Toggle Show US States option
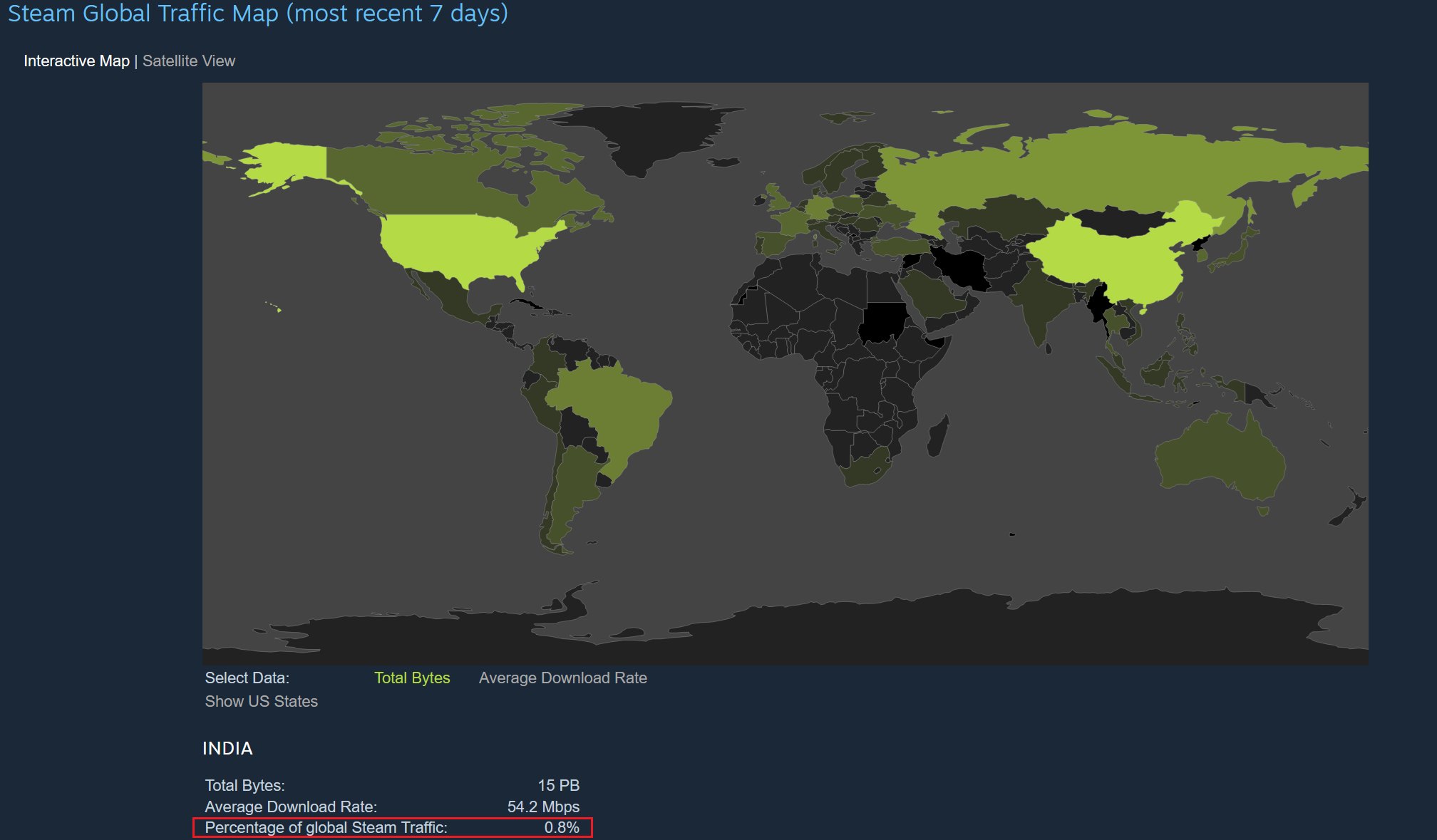The width and height of the screenshot is (1437, 840). pos(261,701)
